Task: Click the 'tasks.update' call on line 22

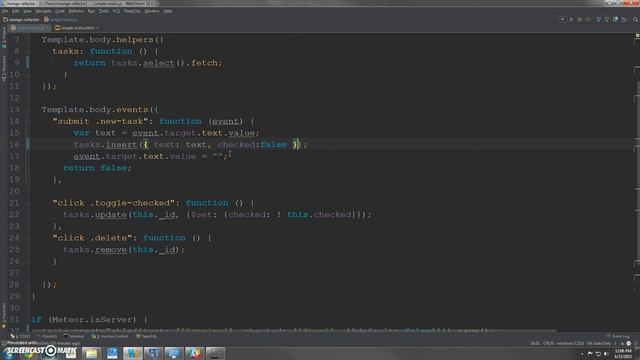Action: [95, 214]
